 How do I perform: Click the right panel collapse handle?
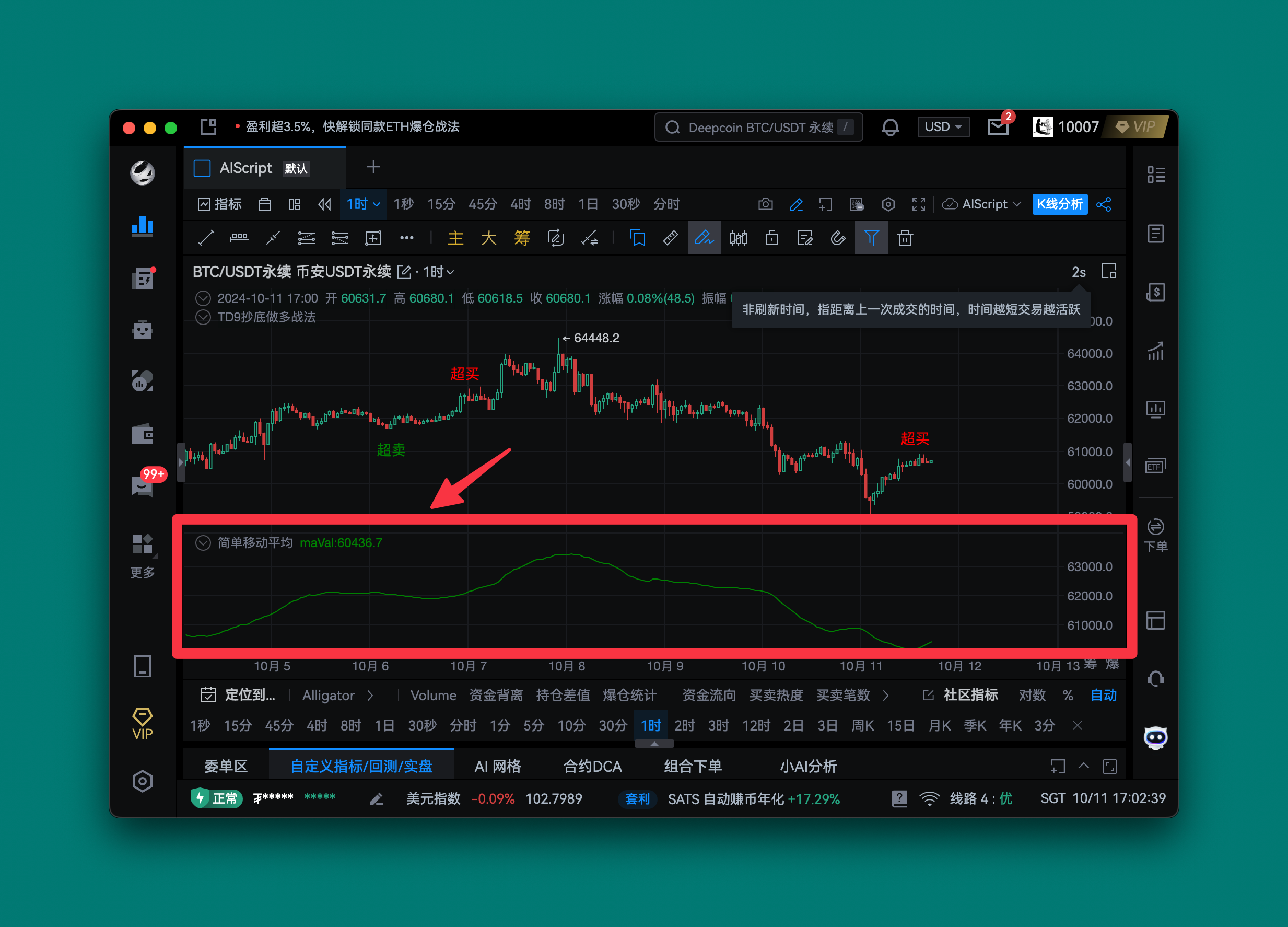point(1128,462)
